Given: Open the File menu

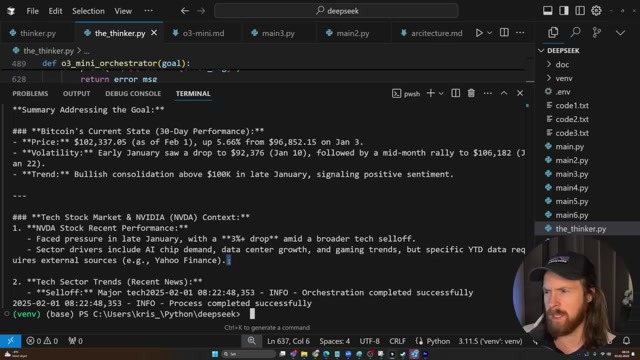Looking at the screenshot, I should click(33, 11).
